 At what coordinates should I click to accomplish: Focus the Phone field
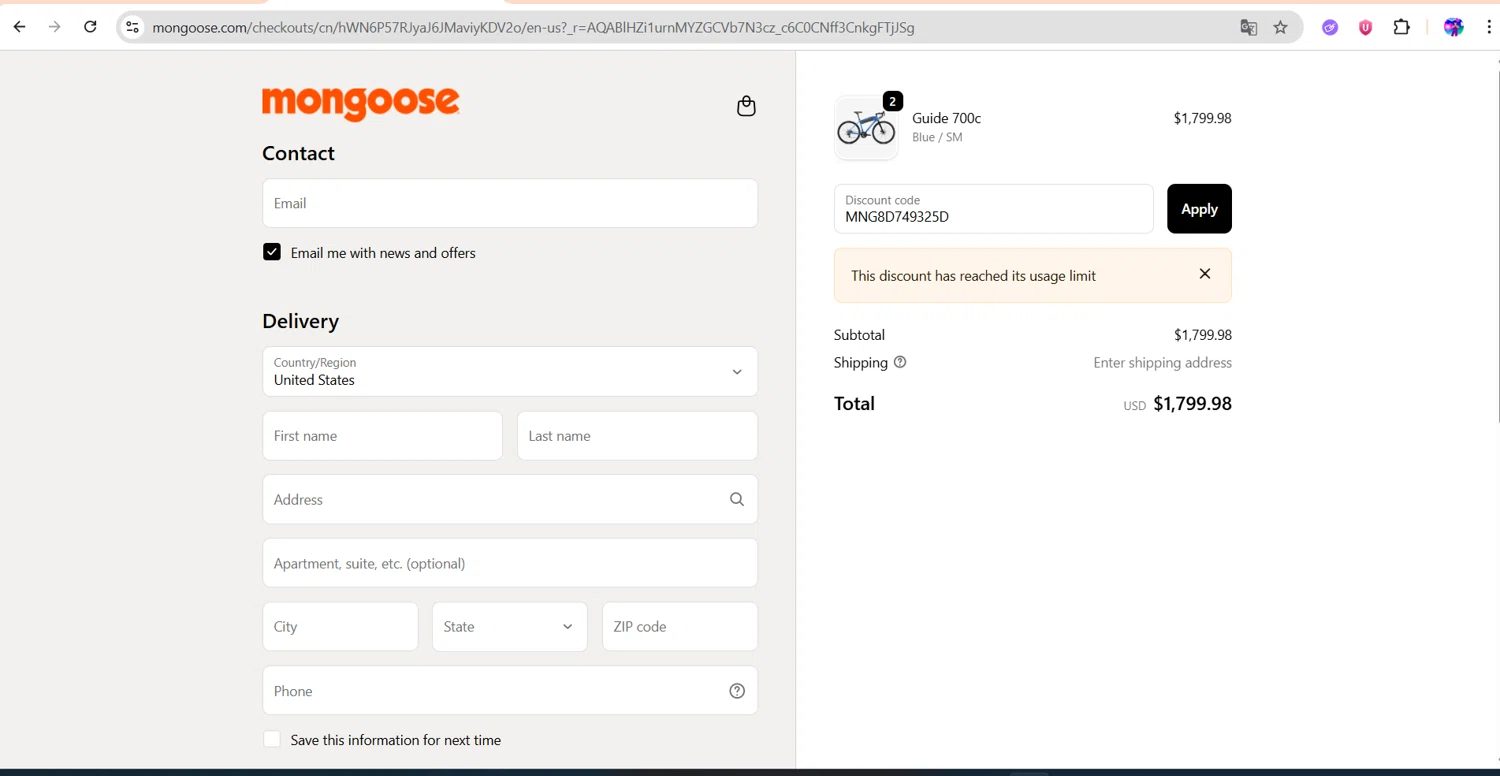tap(510, 691)
